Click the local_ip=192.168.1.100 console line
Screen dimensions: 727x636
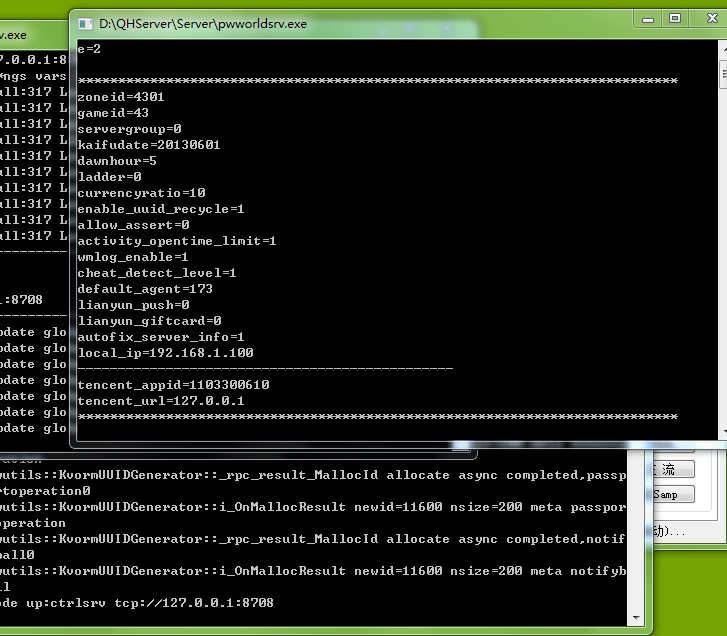[165, 353]
